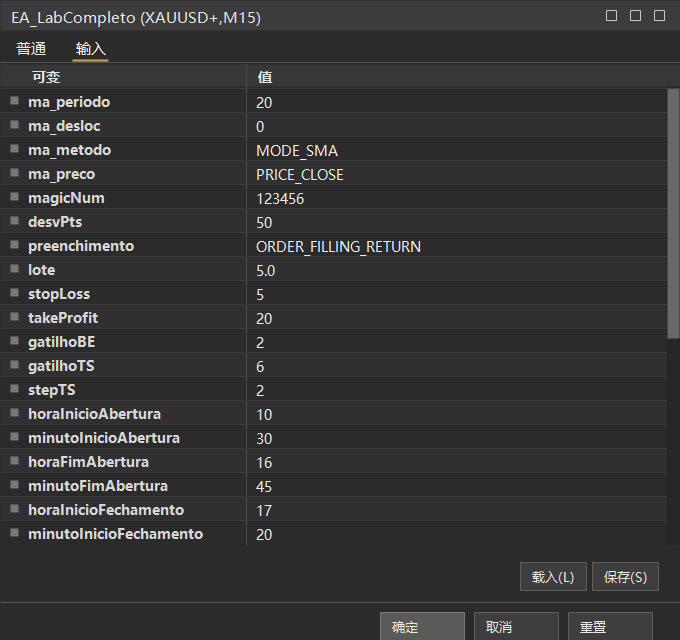Confirm with the 确定 button
Screen dimensions: 680x640
[422, 626]
